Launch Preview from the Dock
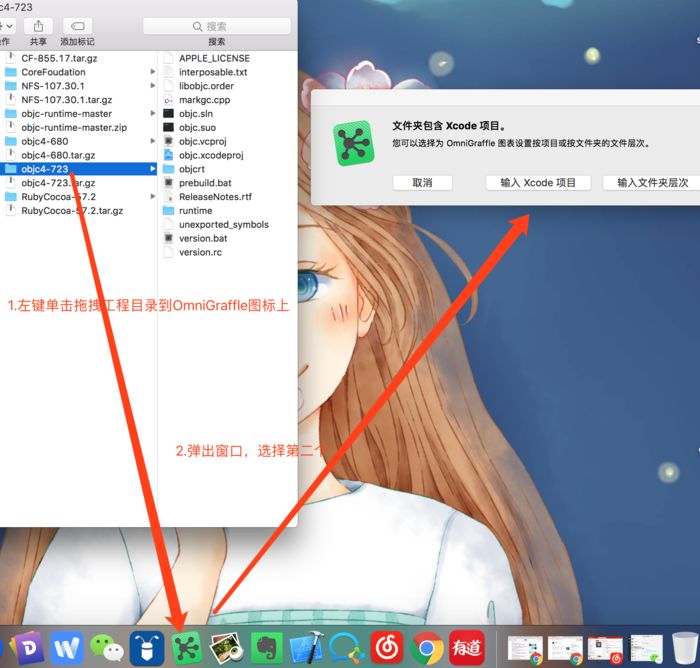 (227, 648)
